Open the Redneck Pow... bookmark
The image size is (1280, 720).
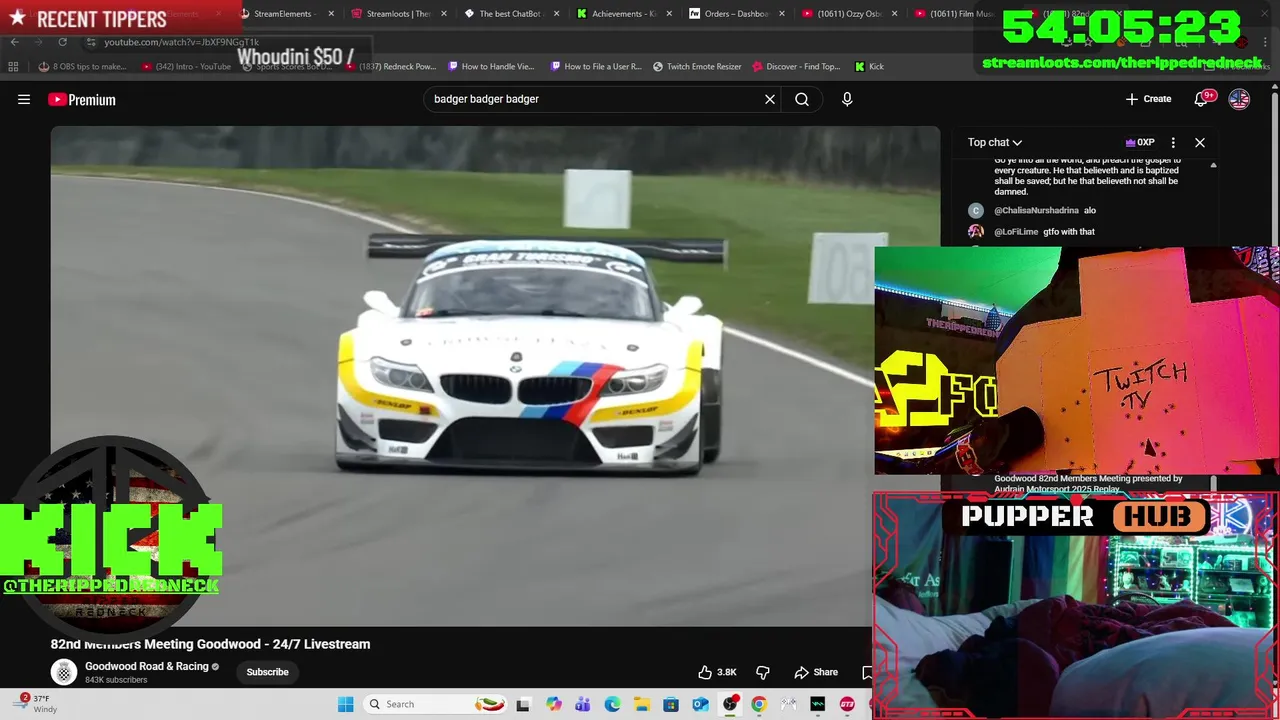click(x=393, y=66)
